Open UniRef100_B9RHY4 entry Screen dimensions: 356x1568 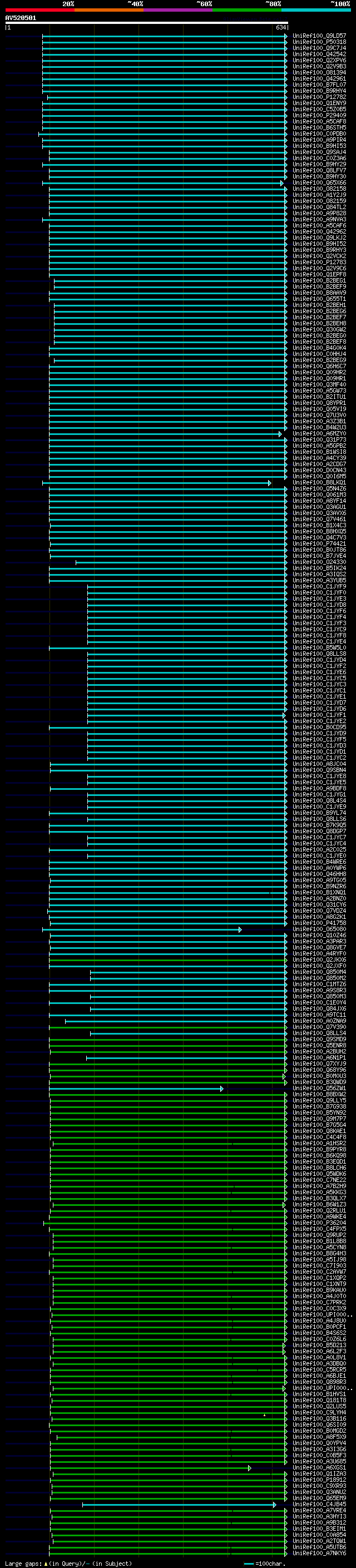point(319,91)
